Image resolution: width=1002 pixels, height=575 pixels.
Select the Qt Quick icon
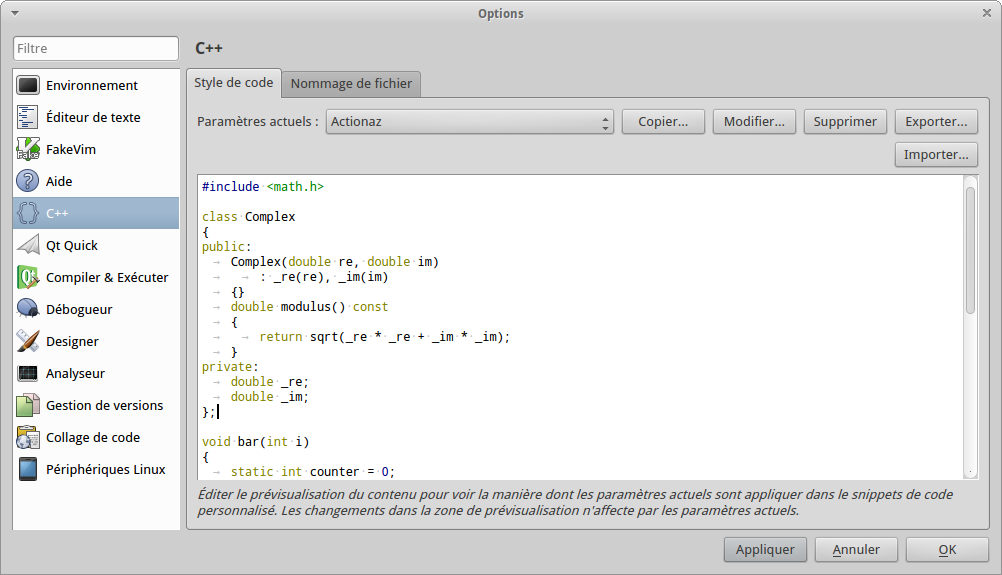click(28, 246)
